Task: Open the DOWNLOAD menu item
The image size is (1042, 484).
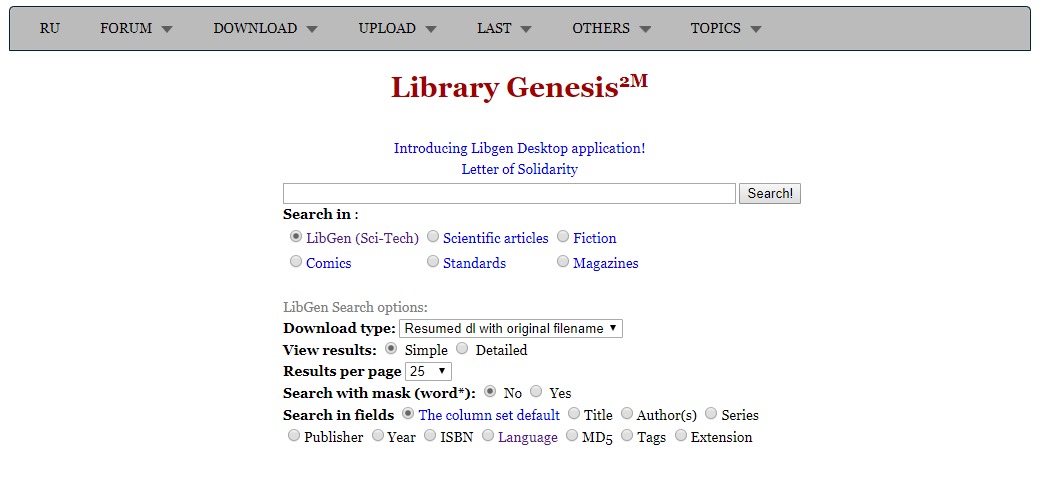Action: pos(255,29)
